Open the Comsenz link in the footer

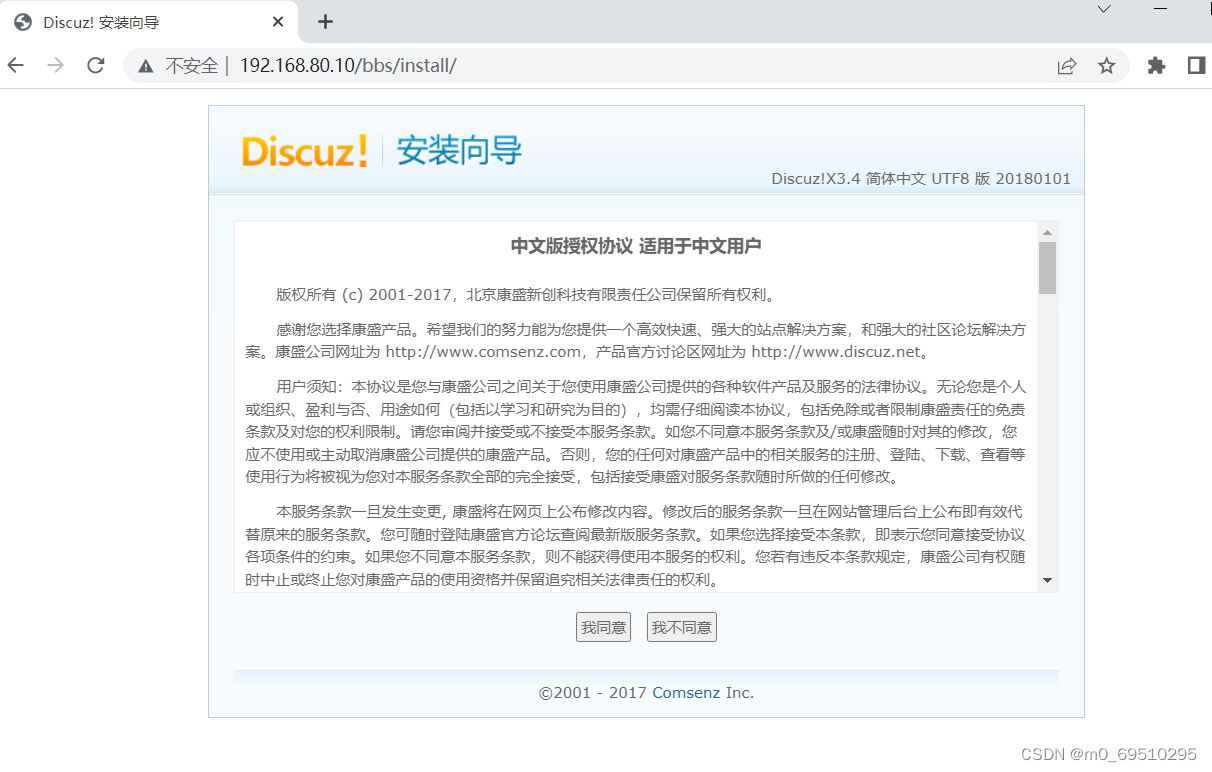click(686, 692)
